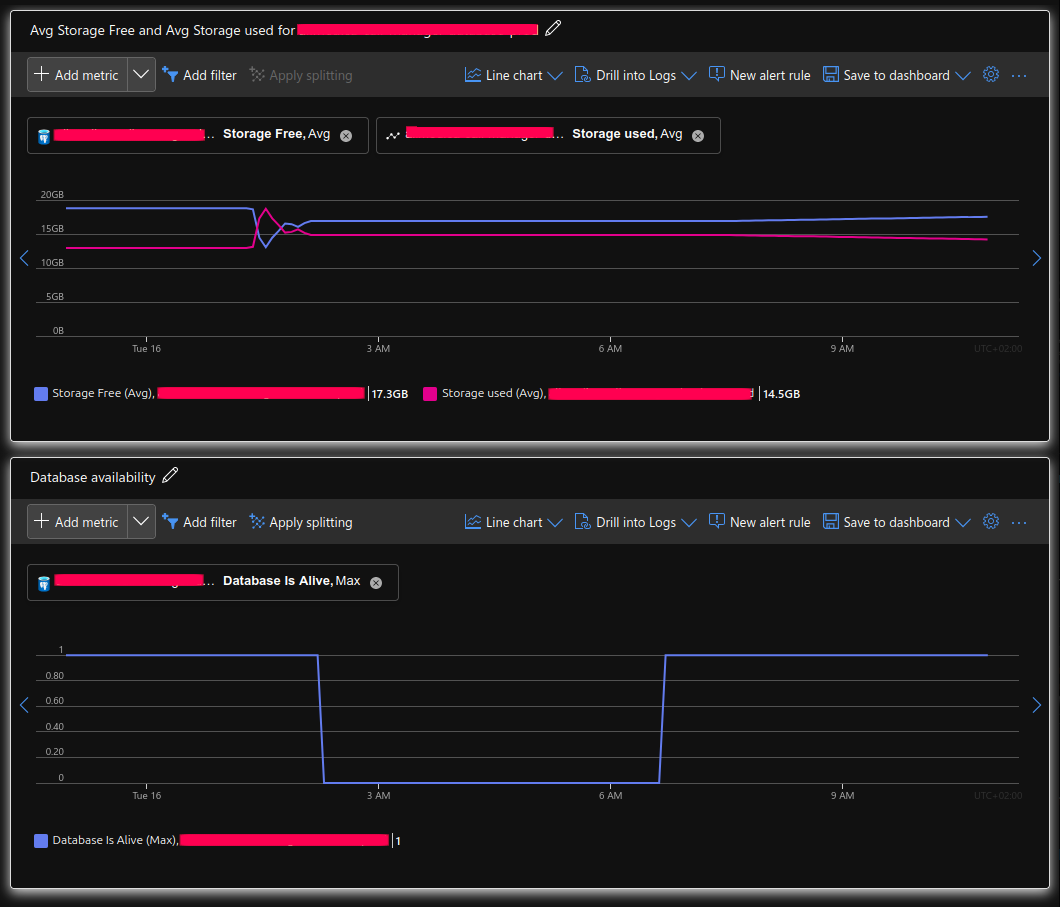The height and width of the screenshot is (907, 1060).
Task: Expand Add metric dropdown arrow in storage chart
Action: pyautogui.click(x=141, y=74)
